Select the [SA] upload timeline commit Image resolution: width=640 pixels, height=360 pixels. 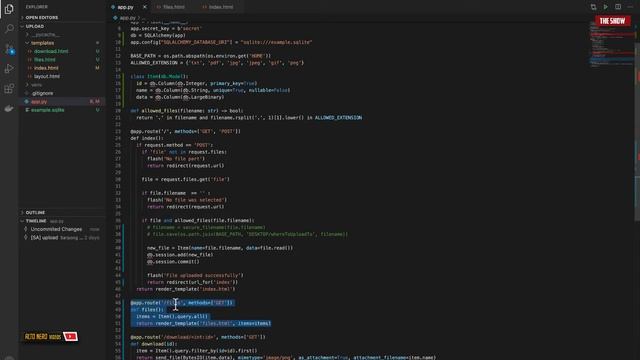pos(44,238)
